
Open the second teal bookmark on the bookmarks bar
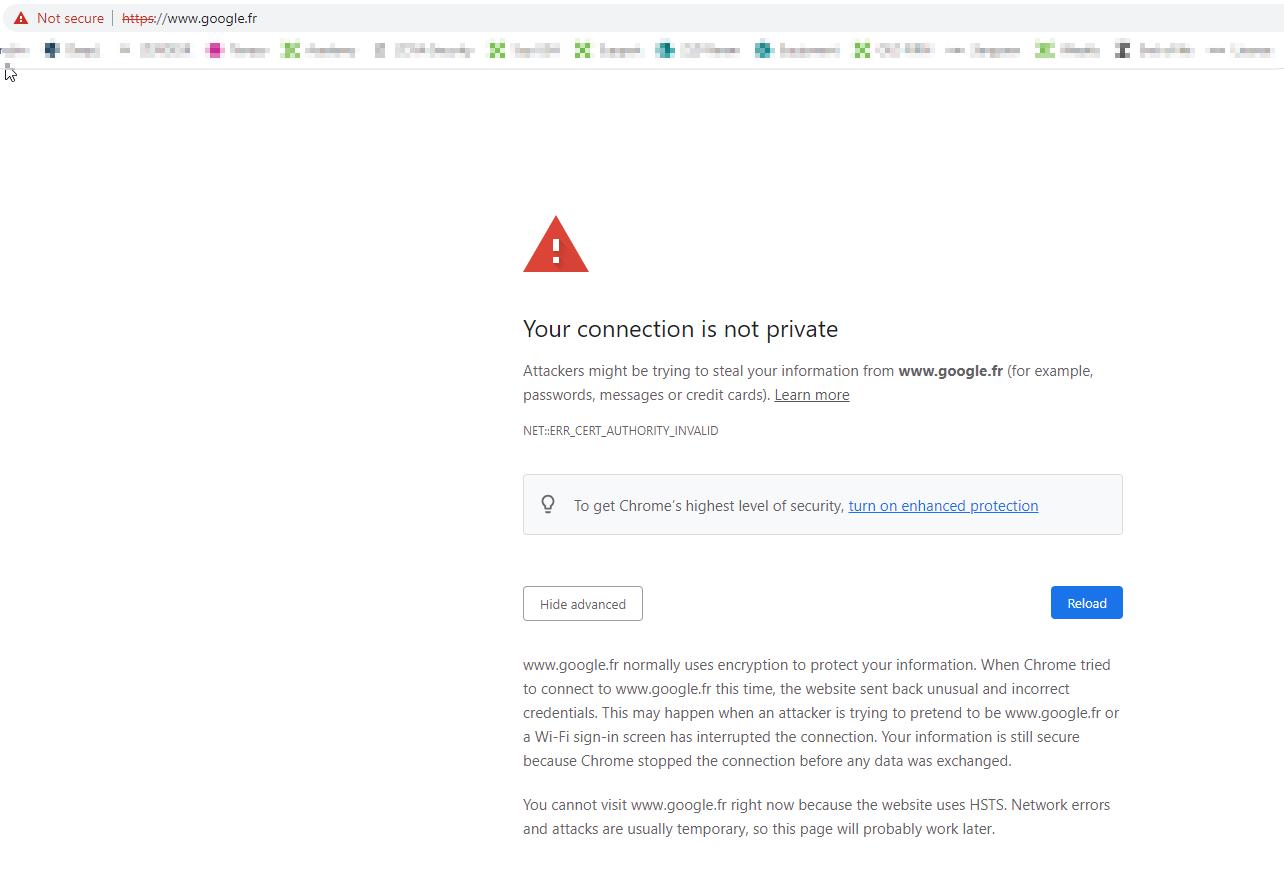[764, 48]
